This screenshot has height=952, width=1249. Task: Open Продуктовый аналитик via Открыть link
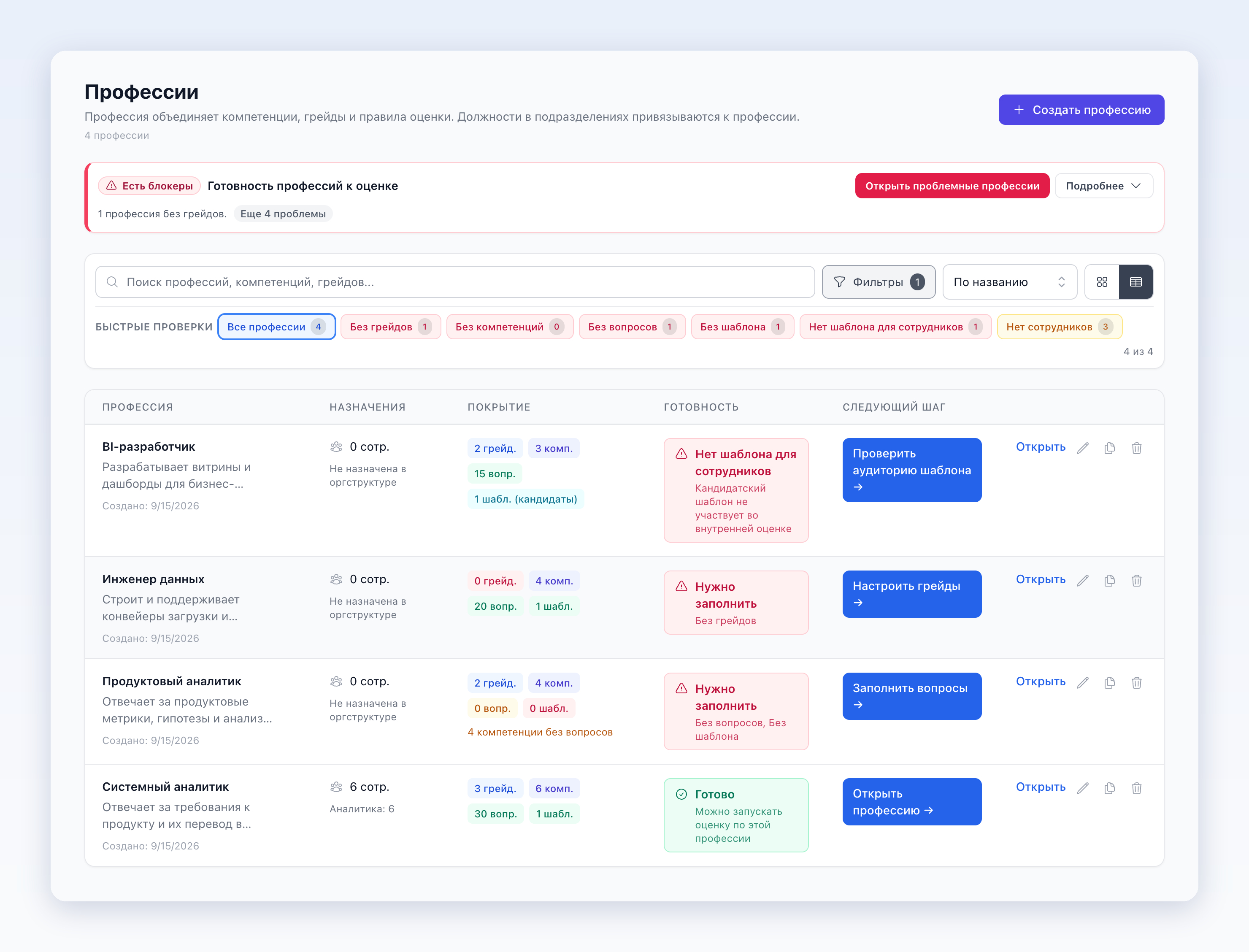tap(1041, 681)
